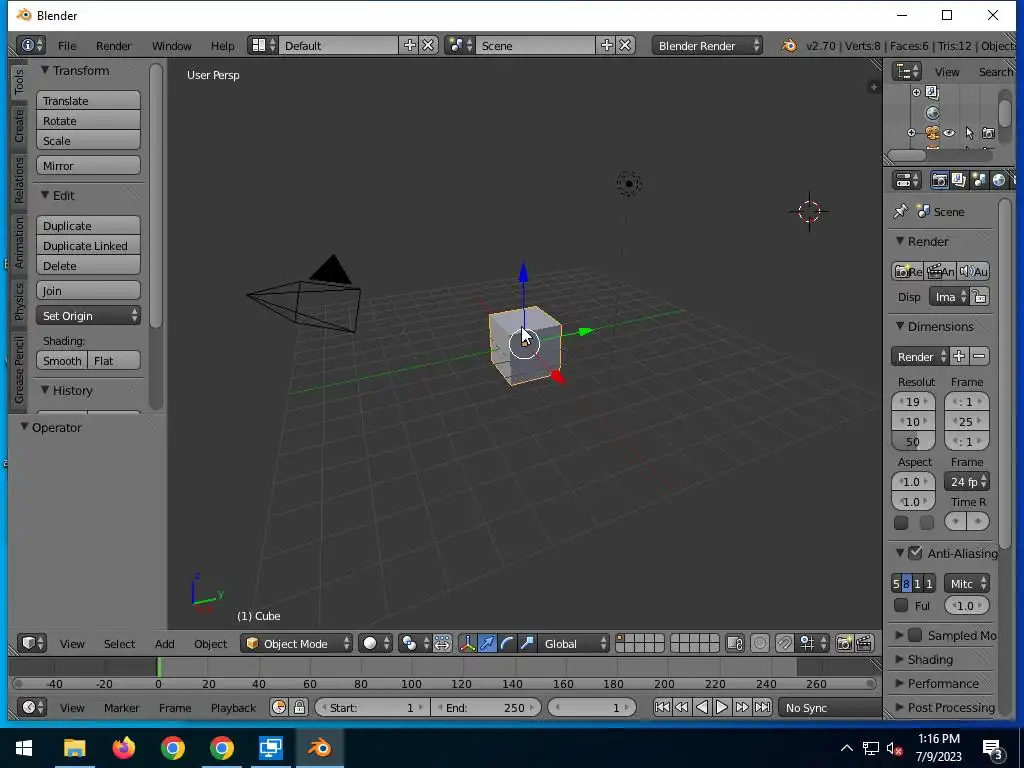This screenshot has width=1024, height=768.
Task: Toggle the Full Sample checkbox
Action: [901, 605]
